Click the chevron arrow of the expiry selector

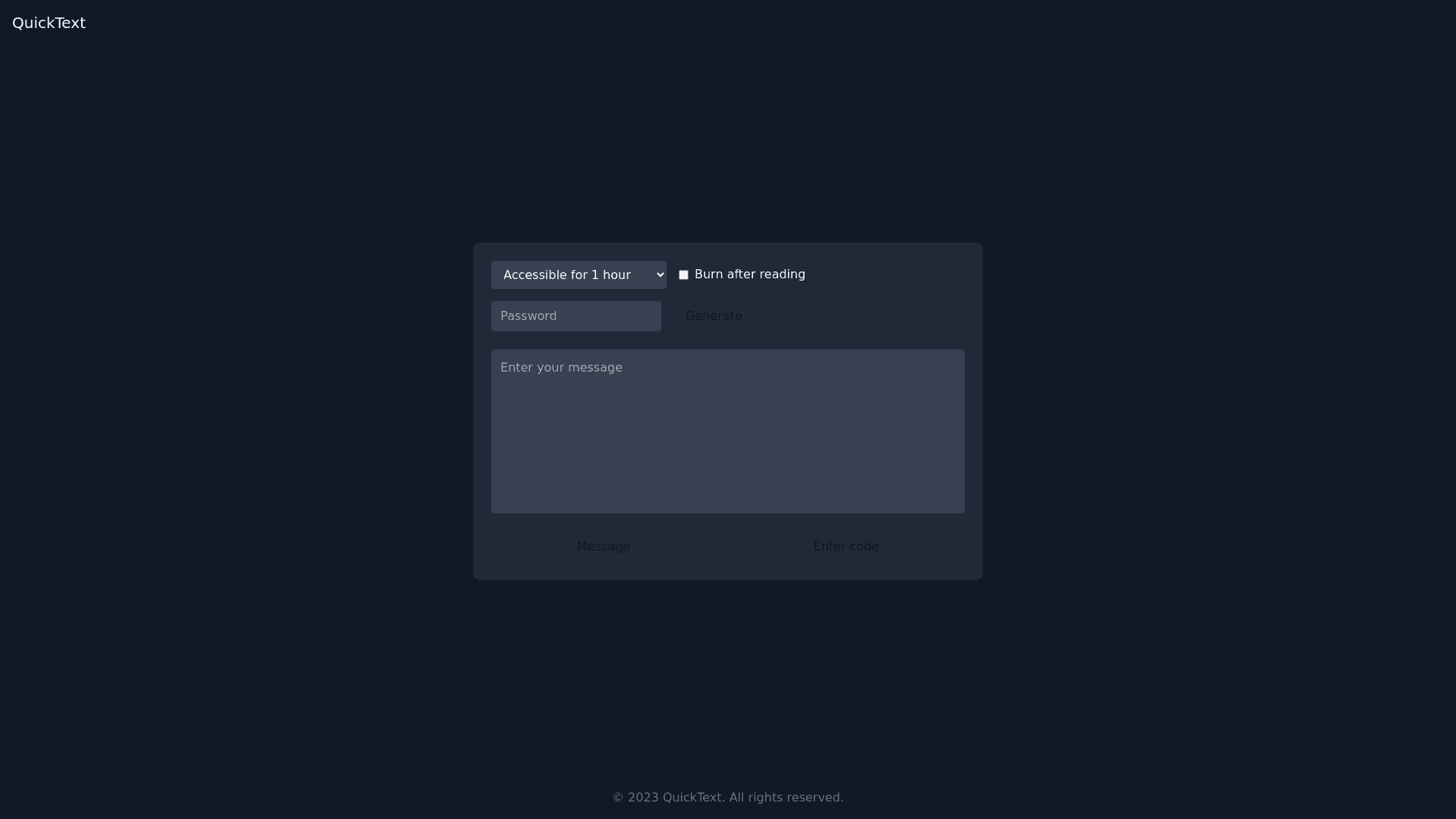point(660,275)
